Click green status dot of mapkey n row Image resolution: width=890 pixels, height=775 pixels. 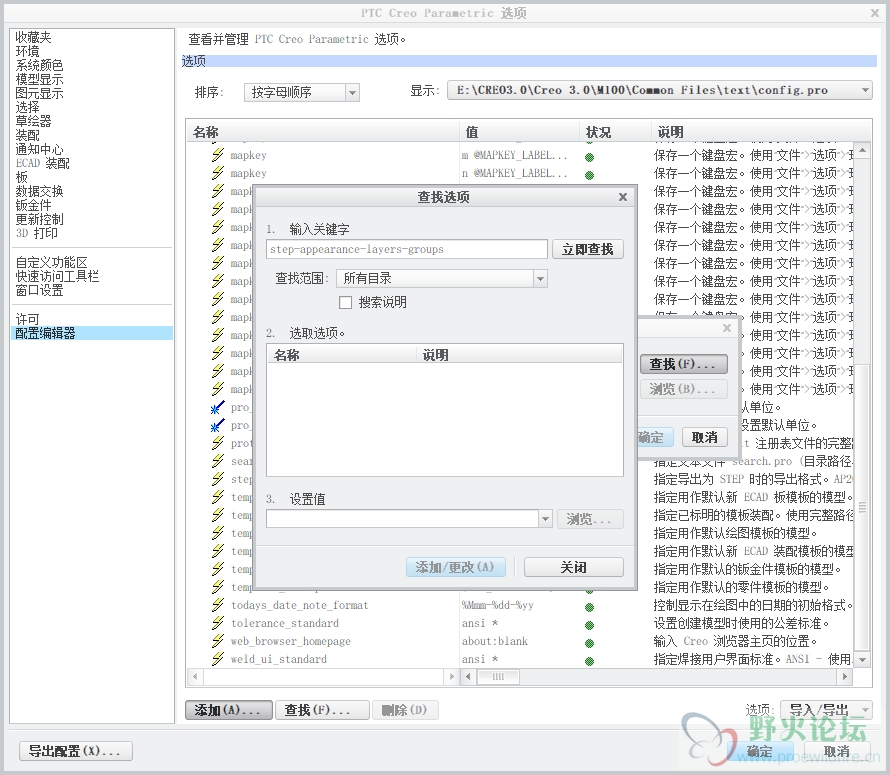(590, 175)
